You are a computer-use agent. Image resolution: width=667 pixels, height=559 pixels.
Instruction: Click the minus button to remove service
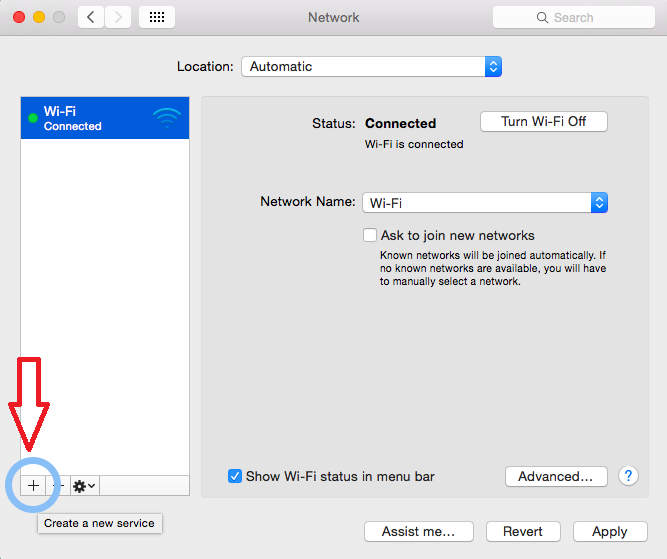tap(58, 485)
